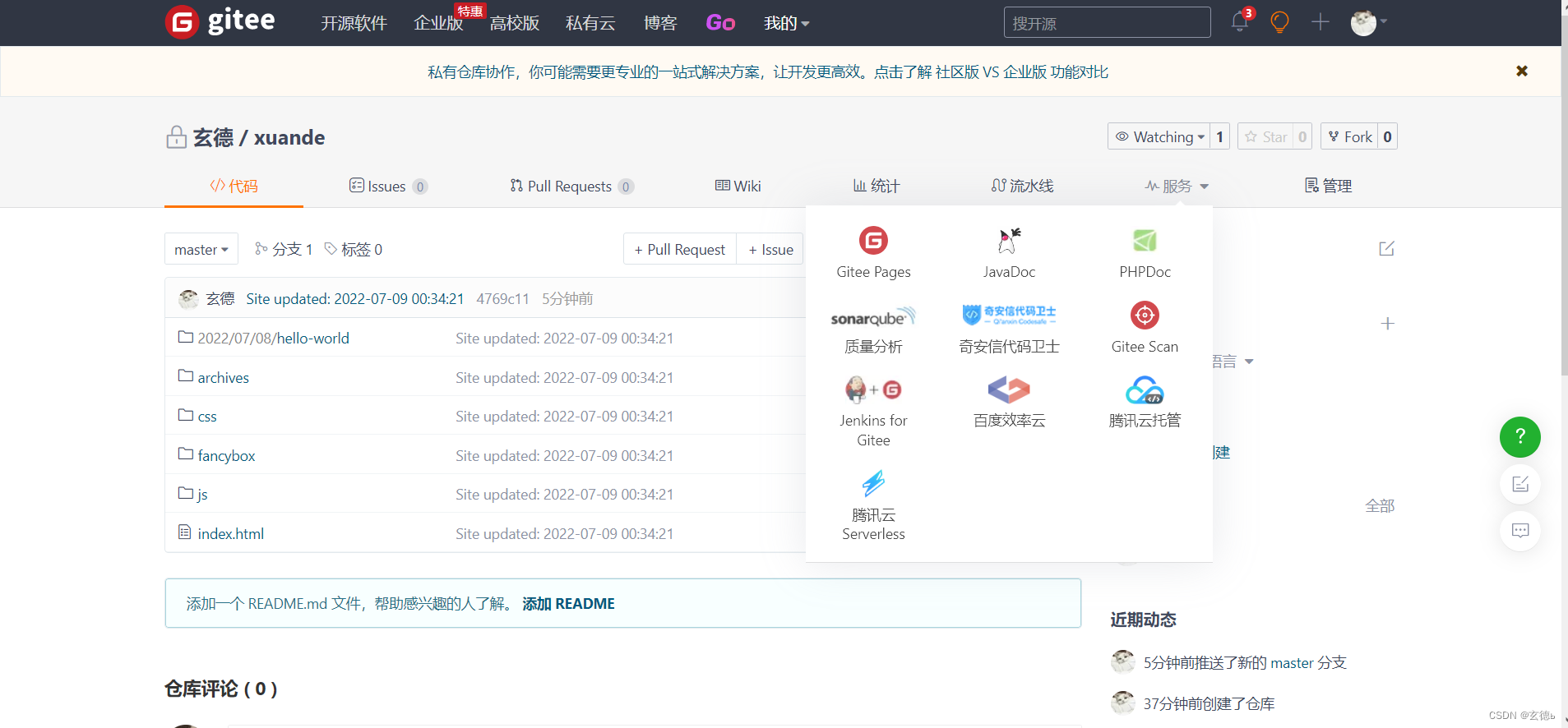
Task: Open the notifications bell
Action: 1241,21
